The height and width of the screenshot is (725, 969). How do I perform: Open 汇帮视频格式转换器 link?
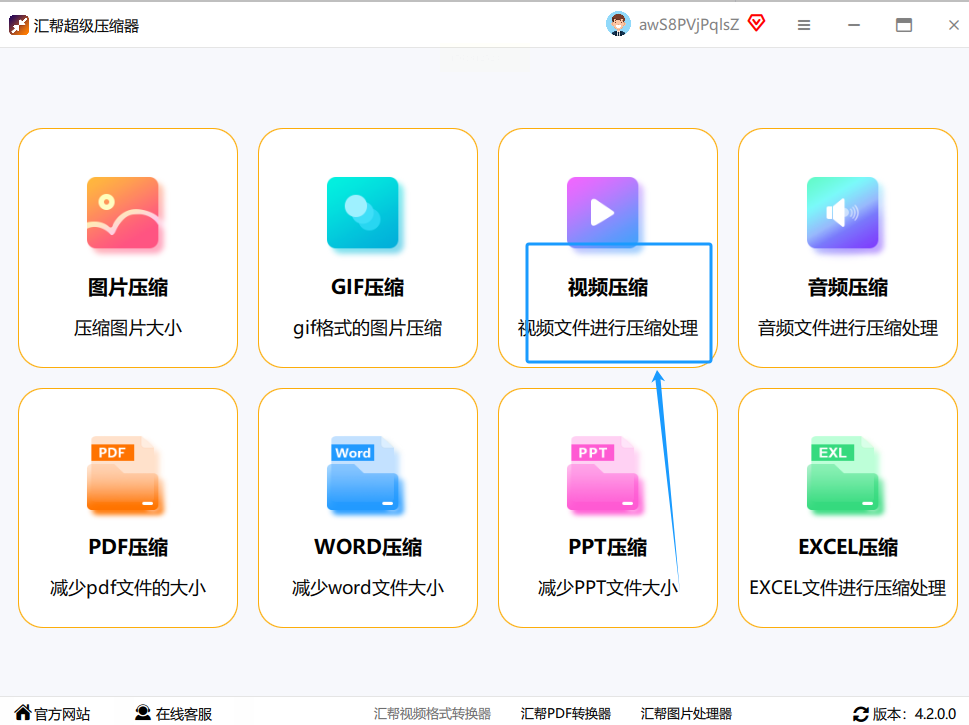(x=433, y=714)
